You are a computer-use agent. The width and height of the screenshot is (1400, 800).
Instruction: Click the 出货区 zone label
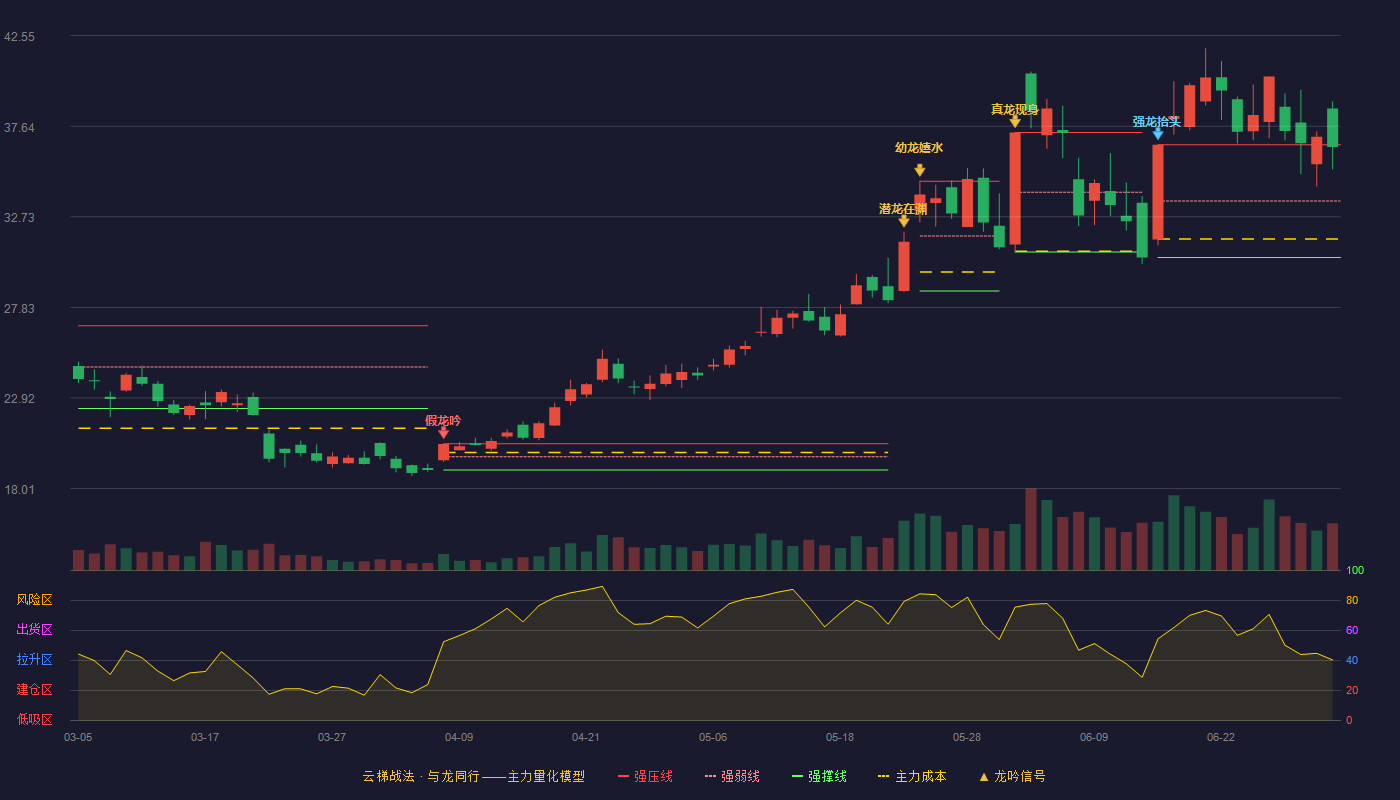(34, 630)
